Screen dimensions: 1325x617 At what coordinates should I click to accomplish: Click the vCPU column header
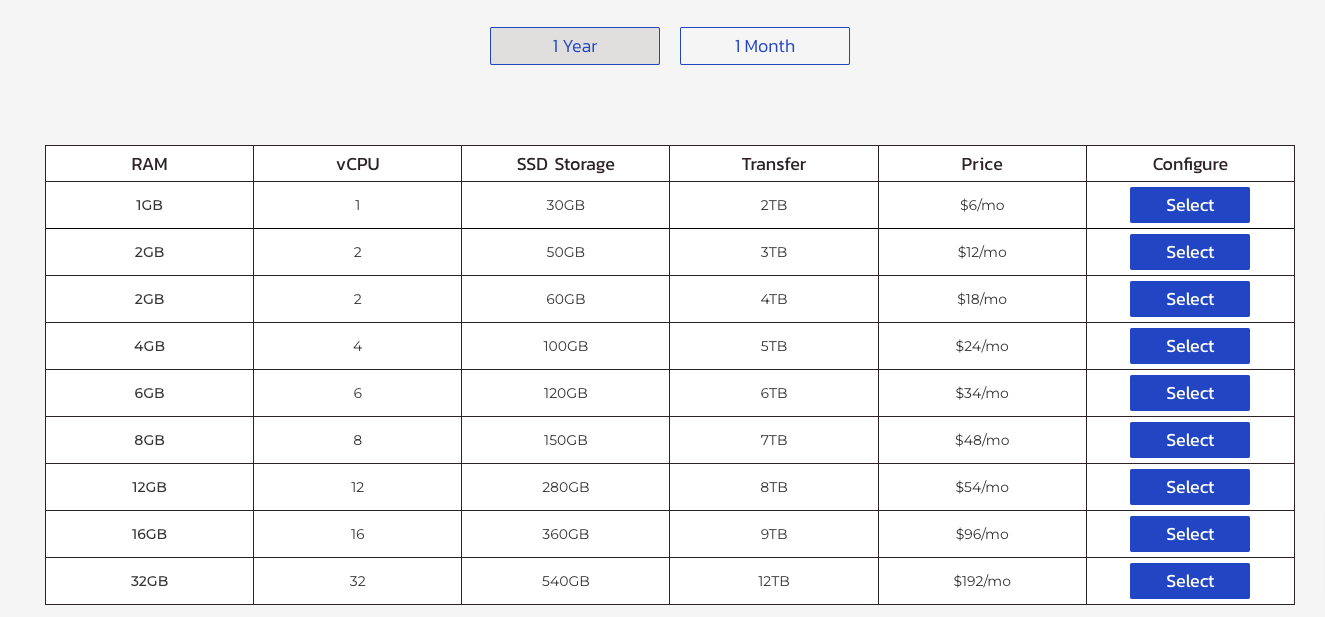click(357, 164)
